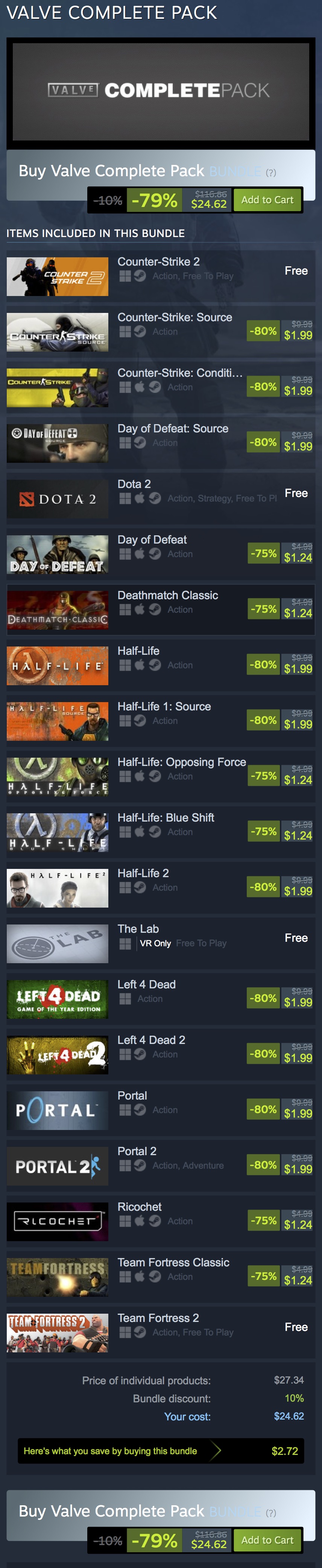Click the top Add to Cart button
Screen dimensions: 322x1568
tap(267, 199)
